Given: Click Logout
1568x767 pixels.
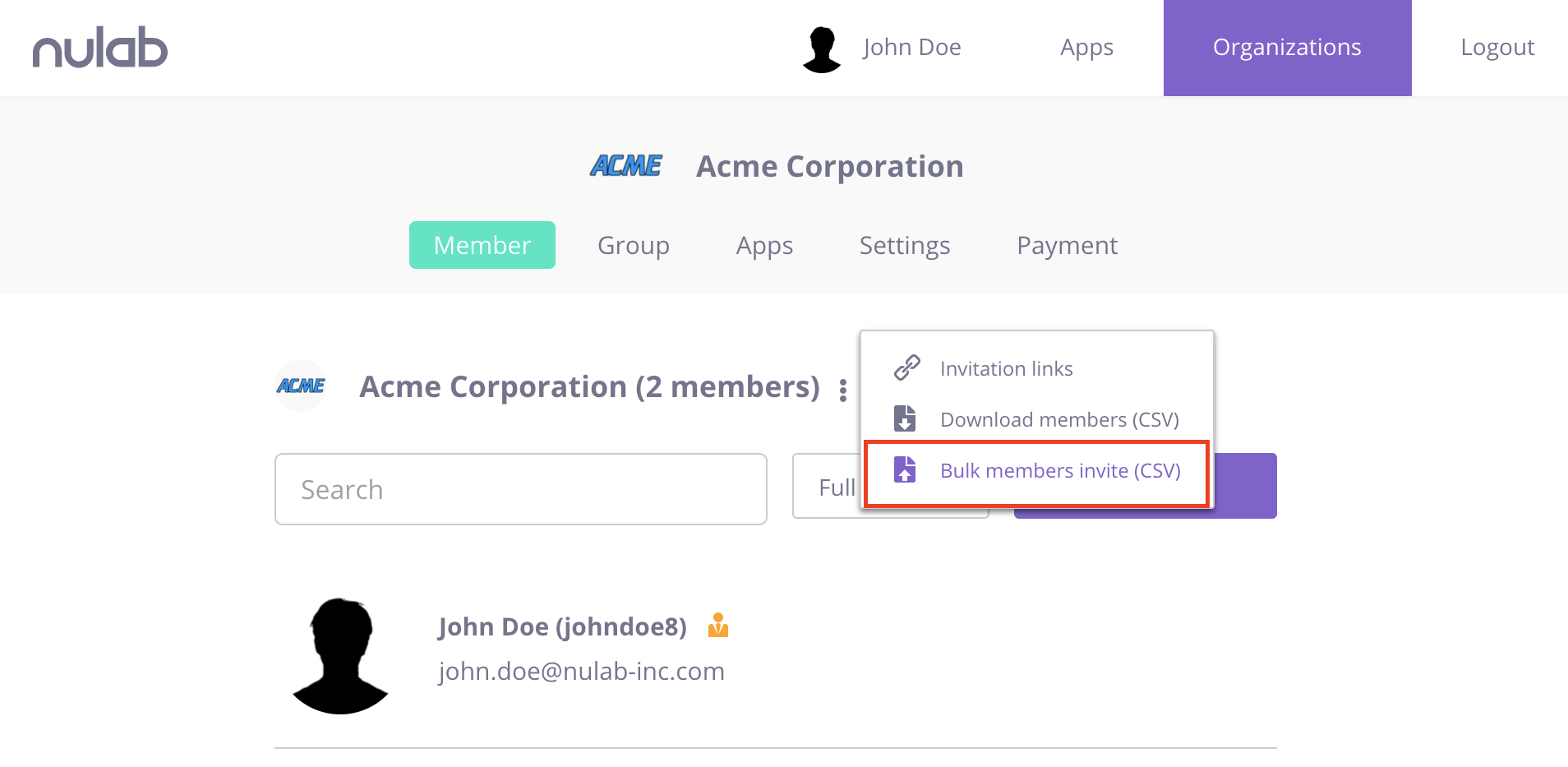Looking at the screenshot, I should click(x=1497, y=47).
